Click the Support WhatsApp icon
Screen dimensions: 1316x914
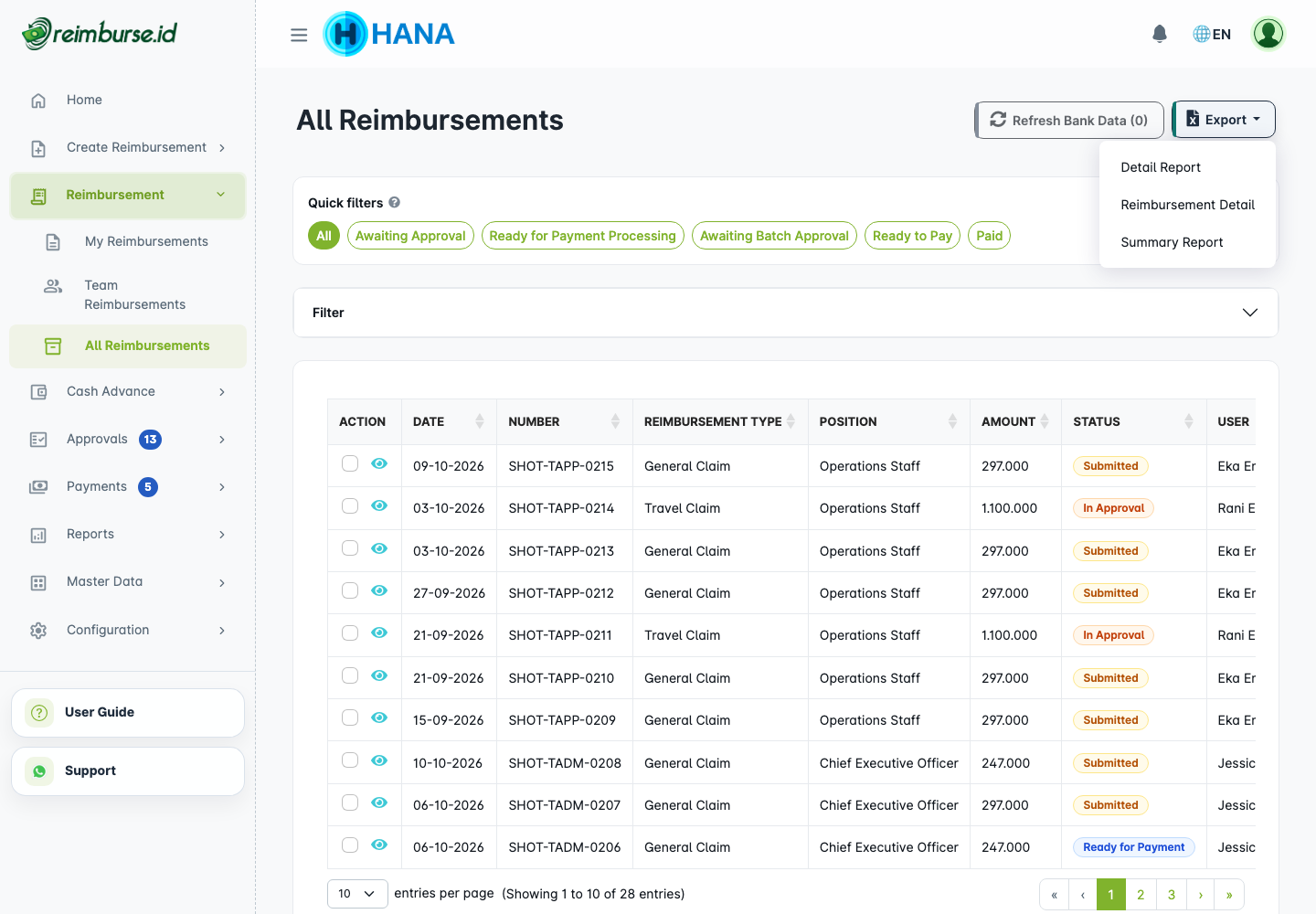(39, 771)
